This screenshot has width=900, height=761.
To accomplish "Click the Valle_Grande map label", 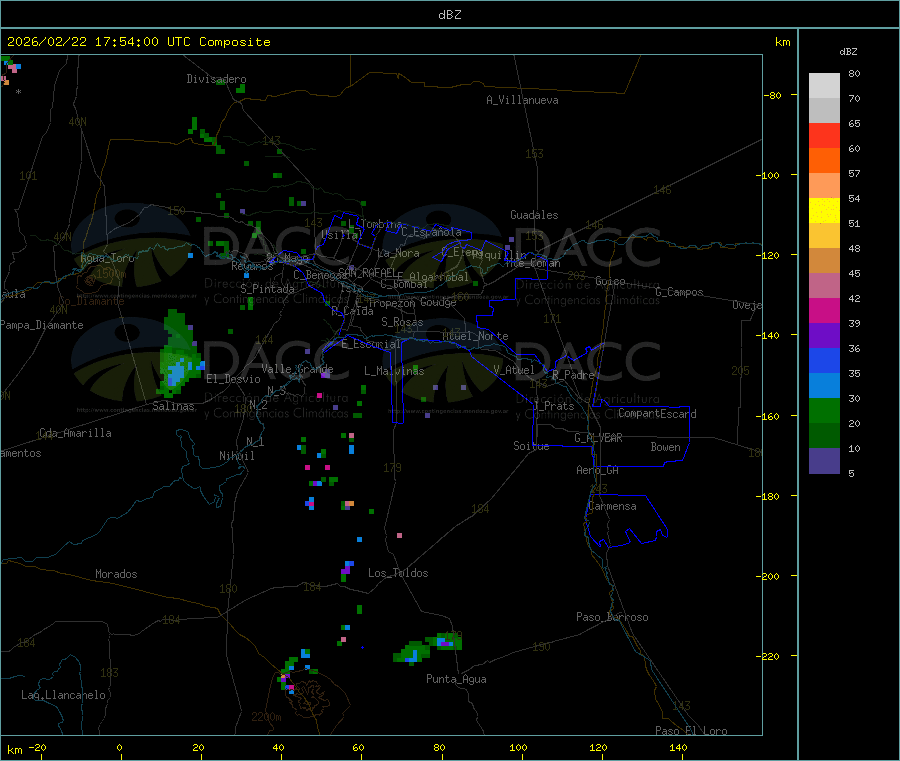I will tap(297, 368).
